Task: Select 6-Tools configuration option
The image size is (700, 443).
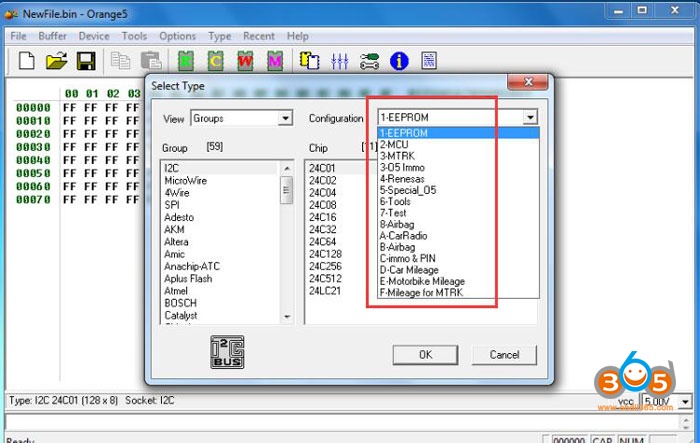Action: (x=458, y=202)
